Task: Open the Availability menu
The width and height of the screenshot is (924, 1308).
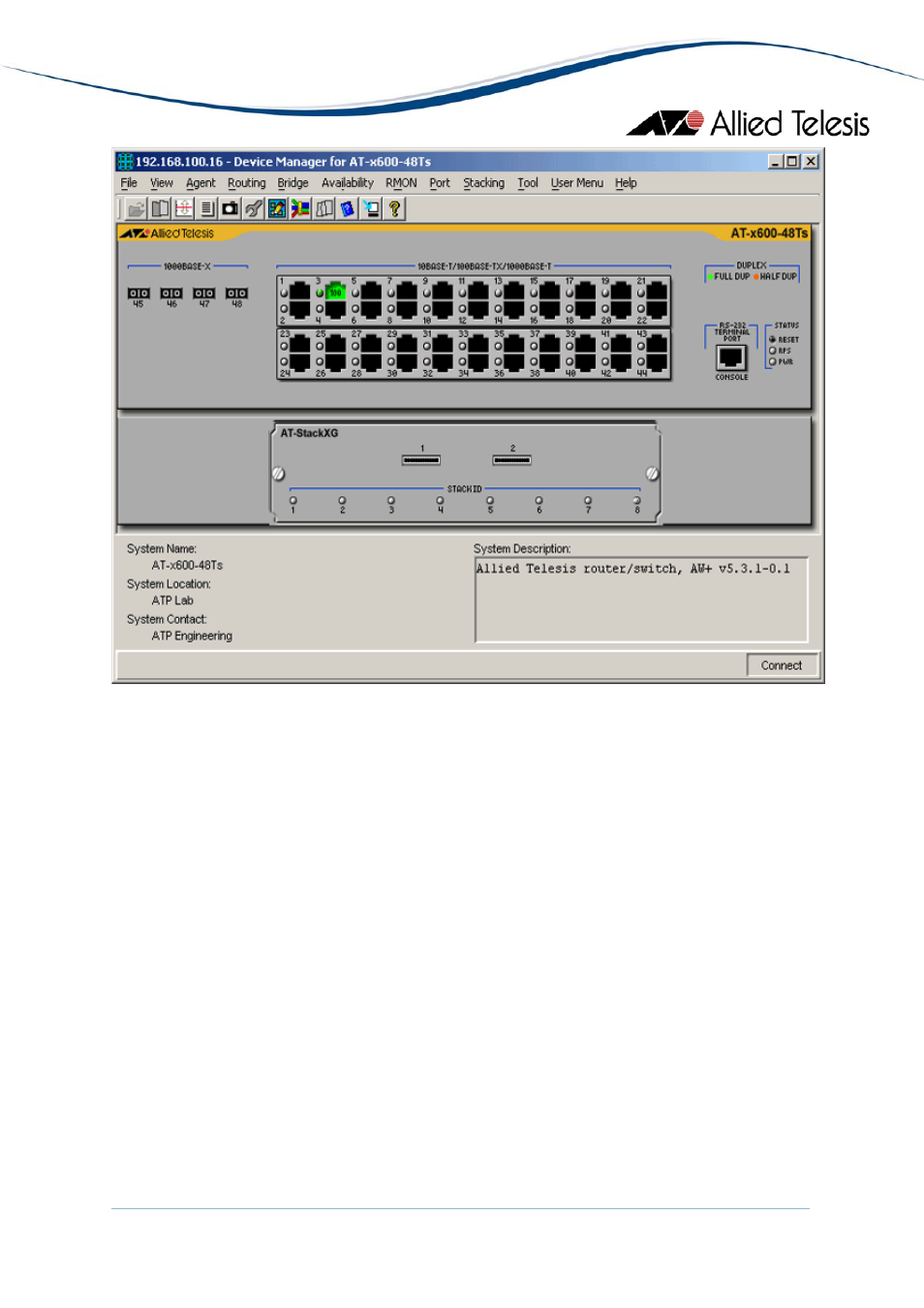Action: click(348, 183)
